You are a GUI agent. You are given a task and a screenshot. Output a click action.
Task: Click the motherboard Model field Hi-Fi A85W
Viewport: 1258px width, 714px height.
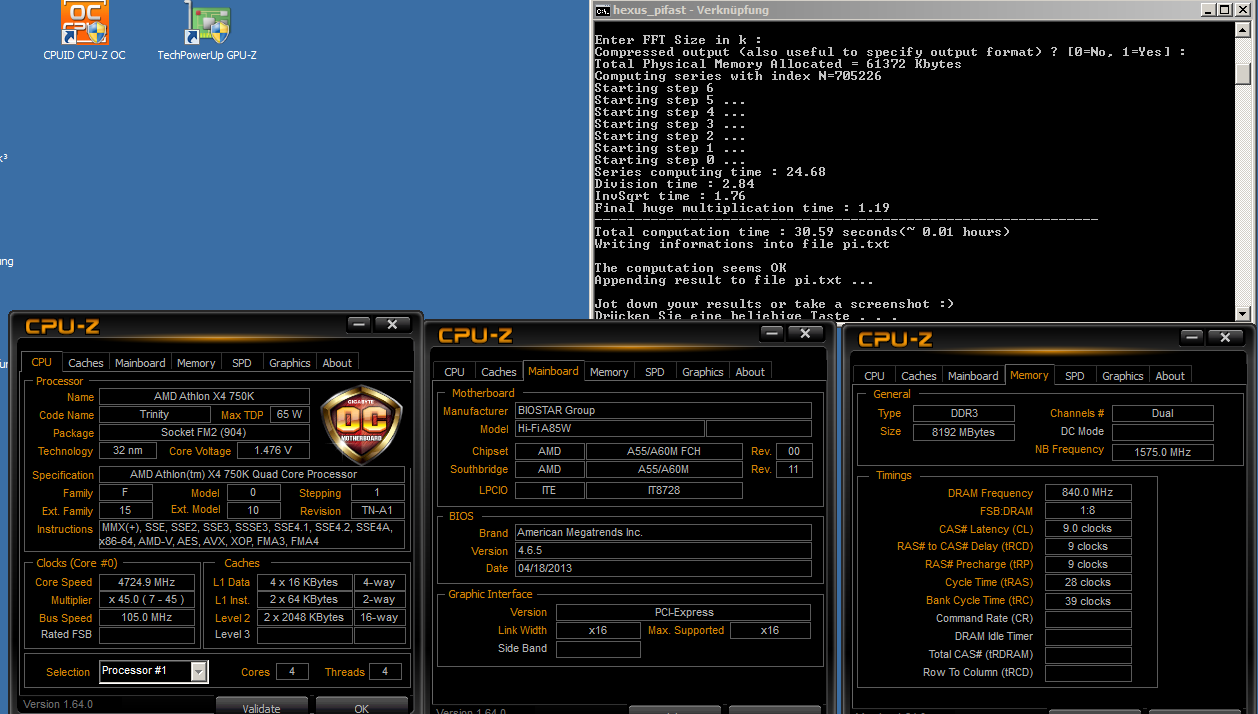(x=609, y=428)
